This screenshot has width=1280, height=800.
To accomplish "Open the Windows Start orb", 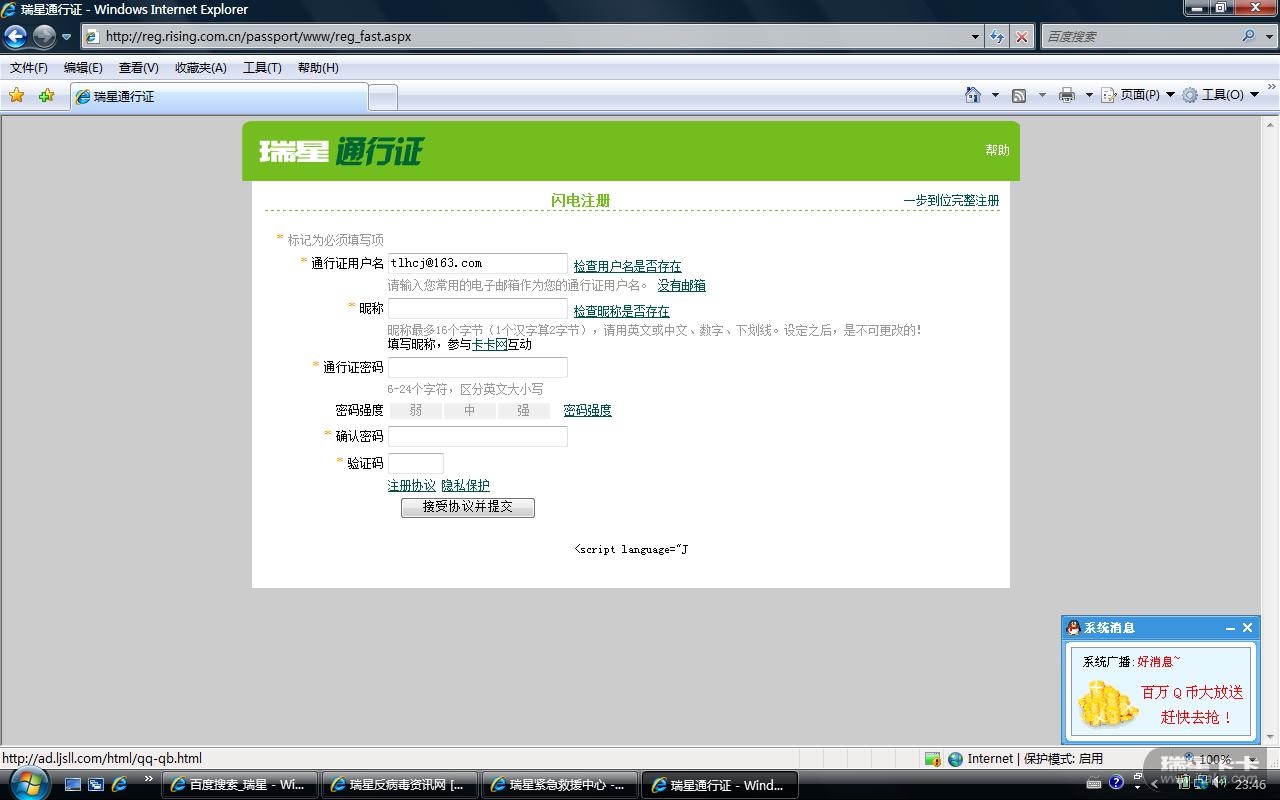I will point(28,784).
